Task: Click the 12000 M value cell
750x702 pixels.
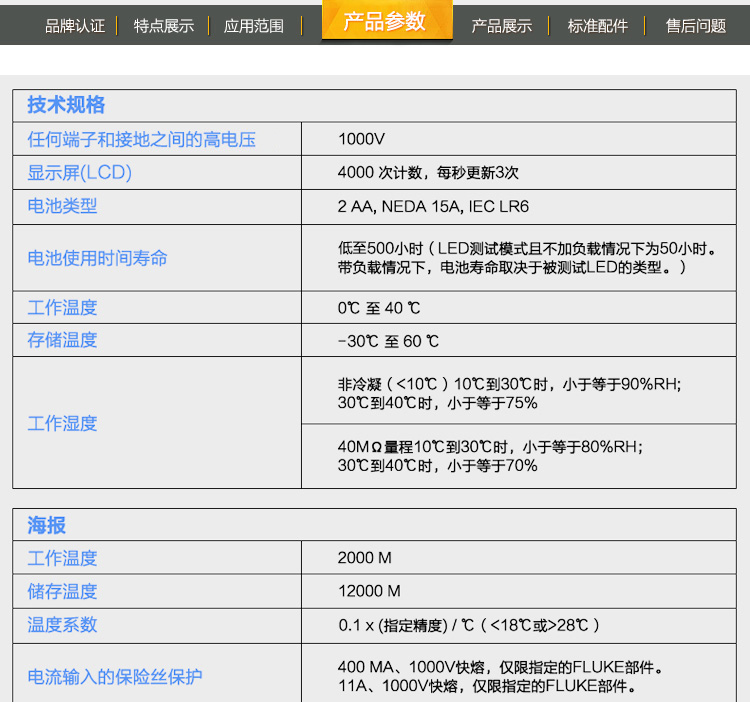Action: click(x=369, y=591)
